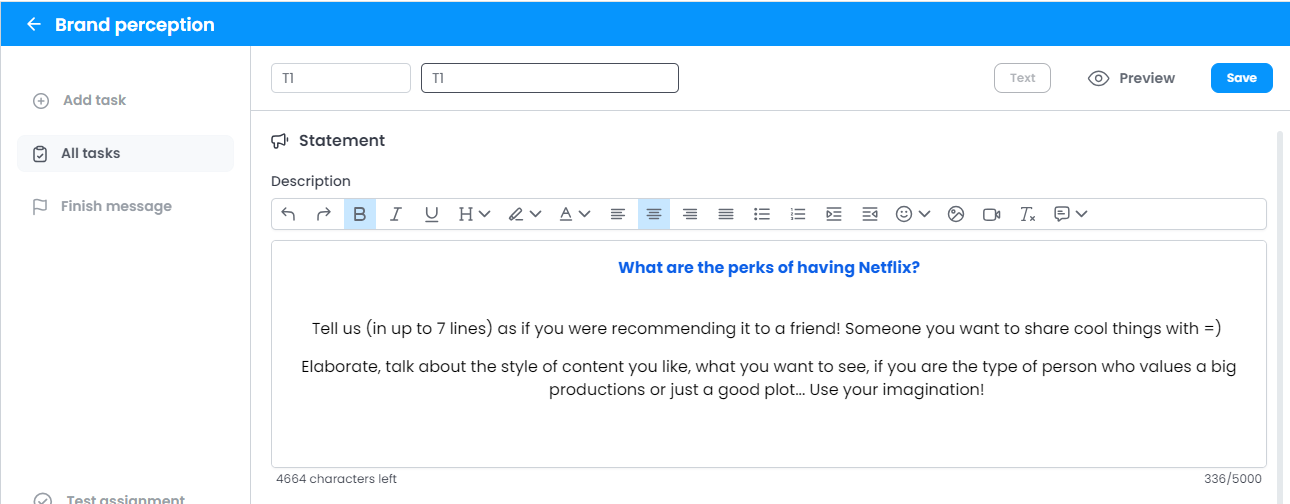Click the Add task label
The height and width of the screenshot is (504, 1290).
95,100
